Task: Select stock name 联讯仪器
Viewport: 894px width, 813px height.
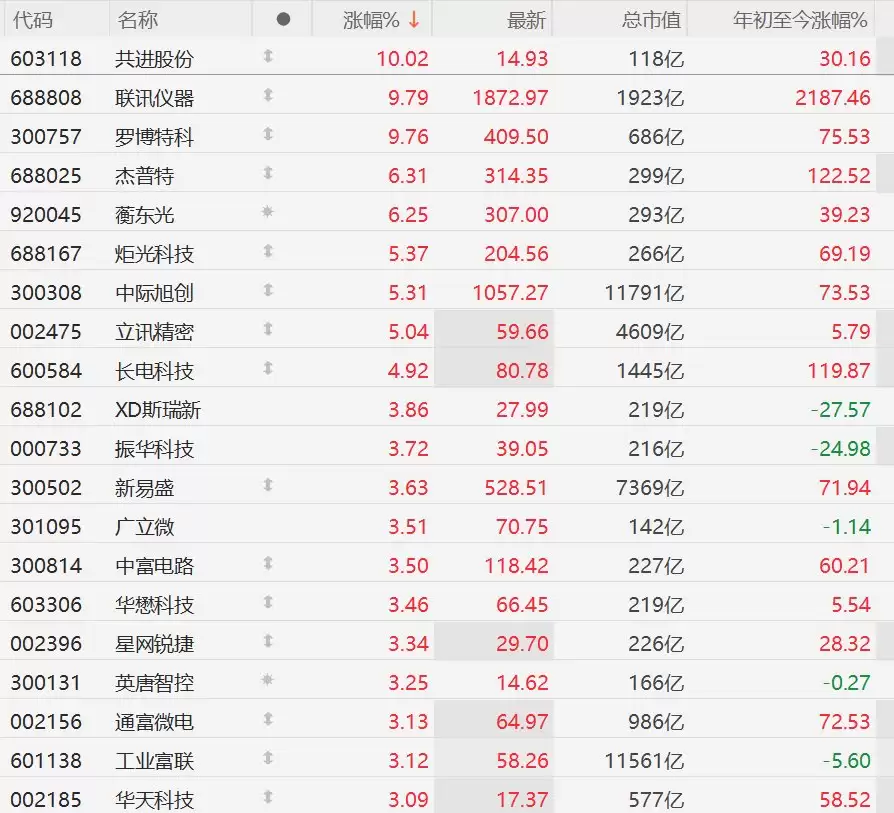Action: [x=155, y=98]
